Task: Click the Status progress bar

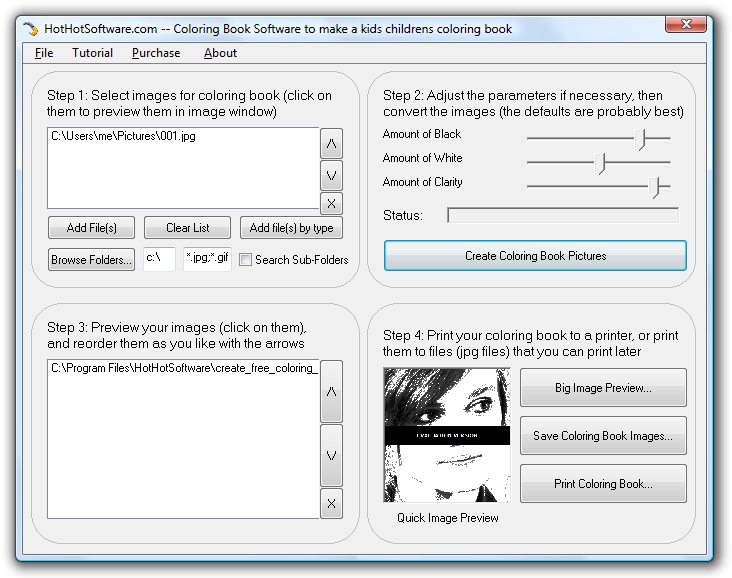Action: [563, 215]
